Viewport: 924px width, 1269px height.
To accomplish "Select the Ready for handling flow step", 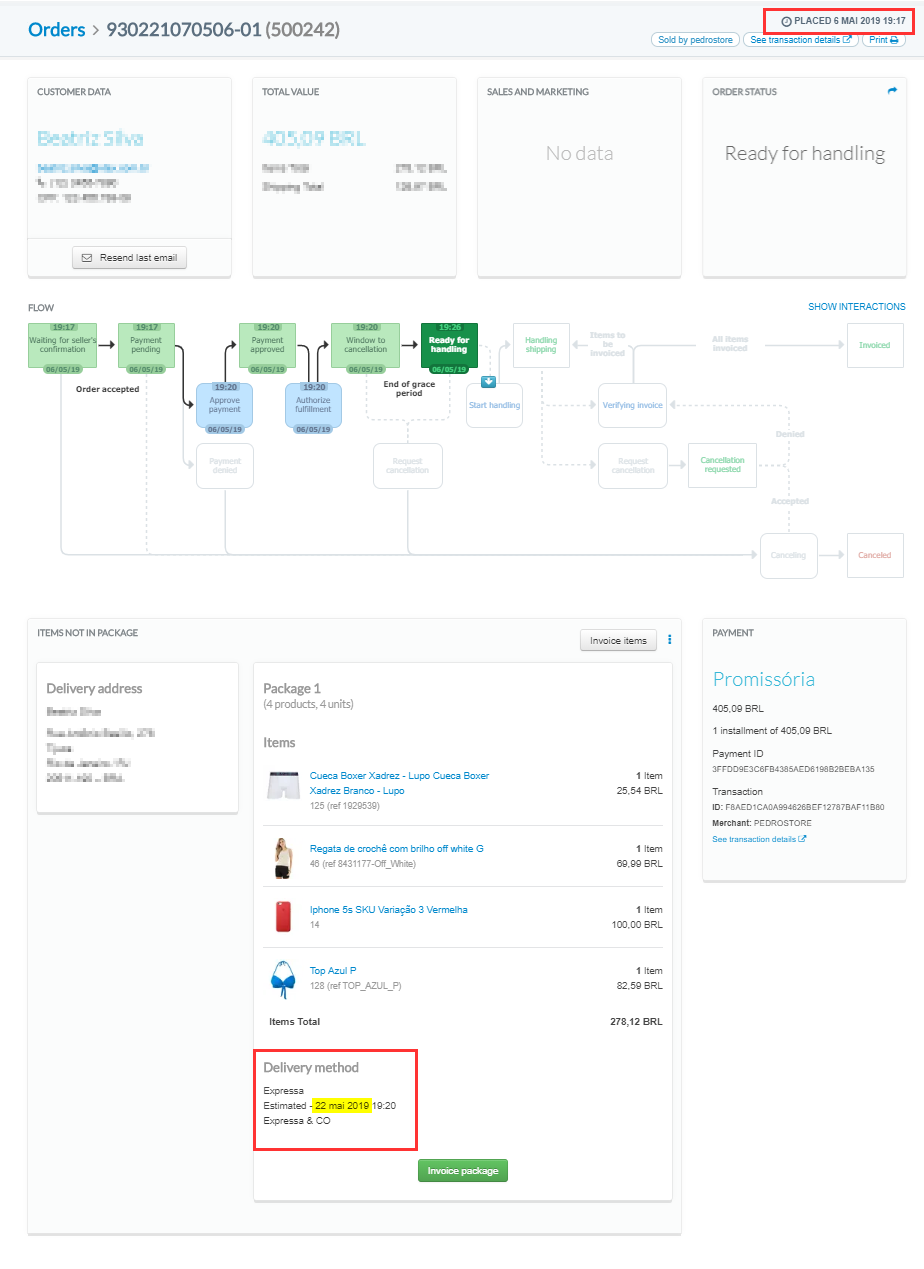I will (449, 346).
